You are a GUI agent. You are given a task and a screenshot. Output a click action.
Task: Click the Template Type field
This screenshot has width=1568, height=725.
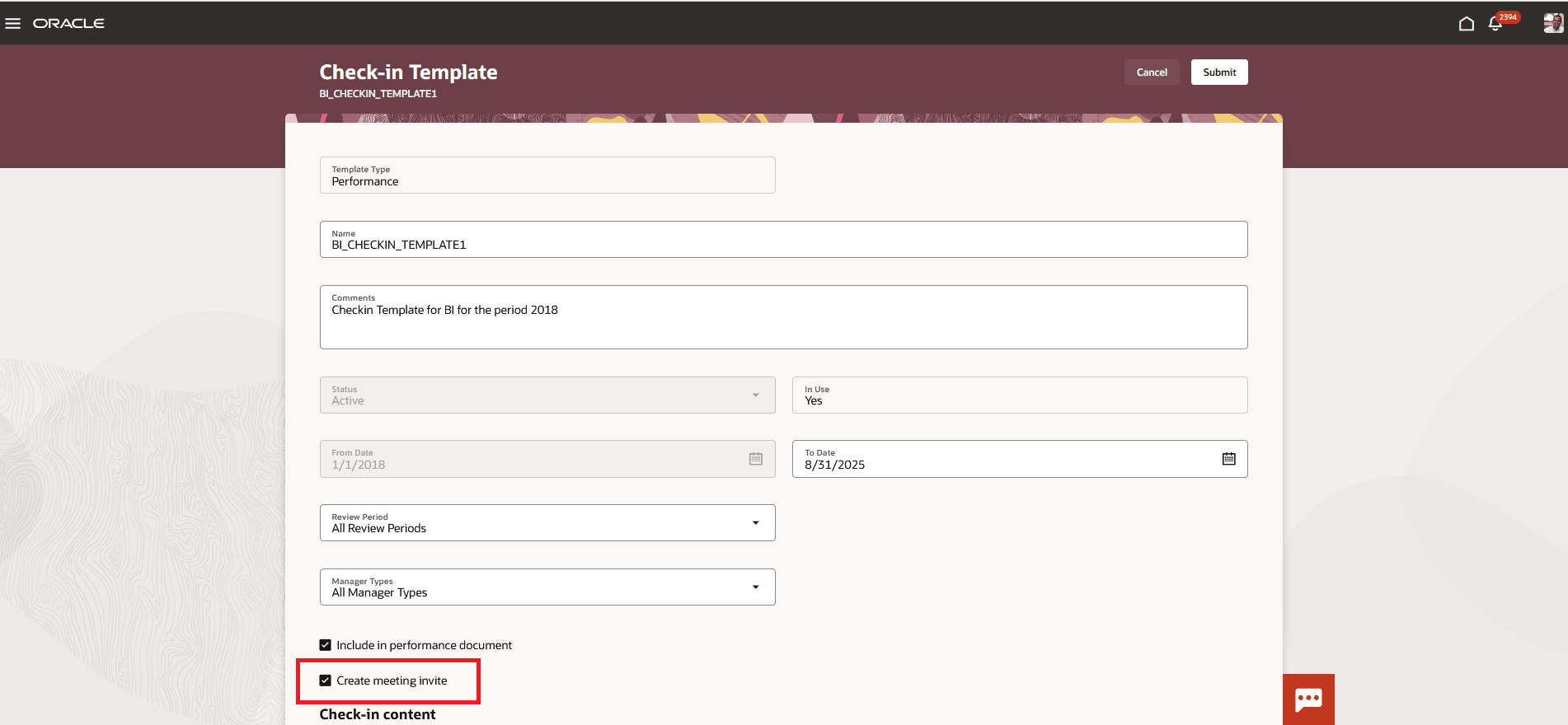(x=547, y=175)
